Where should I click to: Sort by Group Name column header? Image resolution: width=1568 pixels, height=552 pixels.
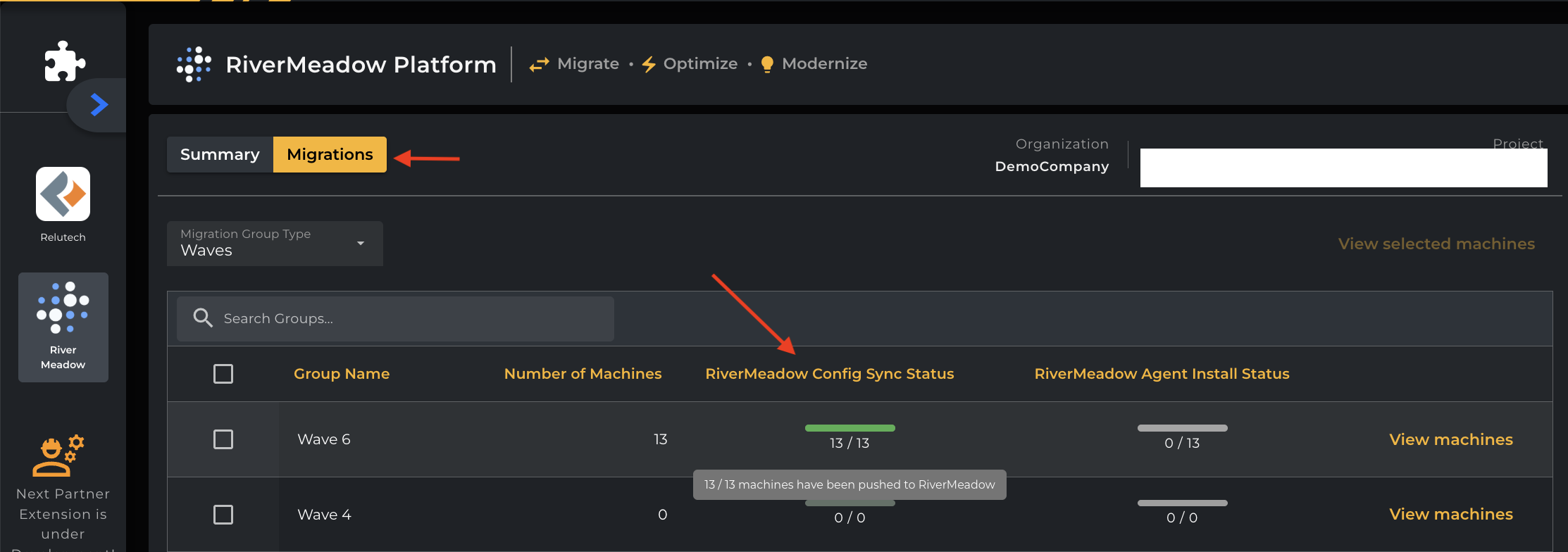click(342, 374)
